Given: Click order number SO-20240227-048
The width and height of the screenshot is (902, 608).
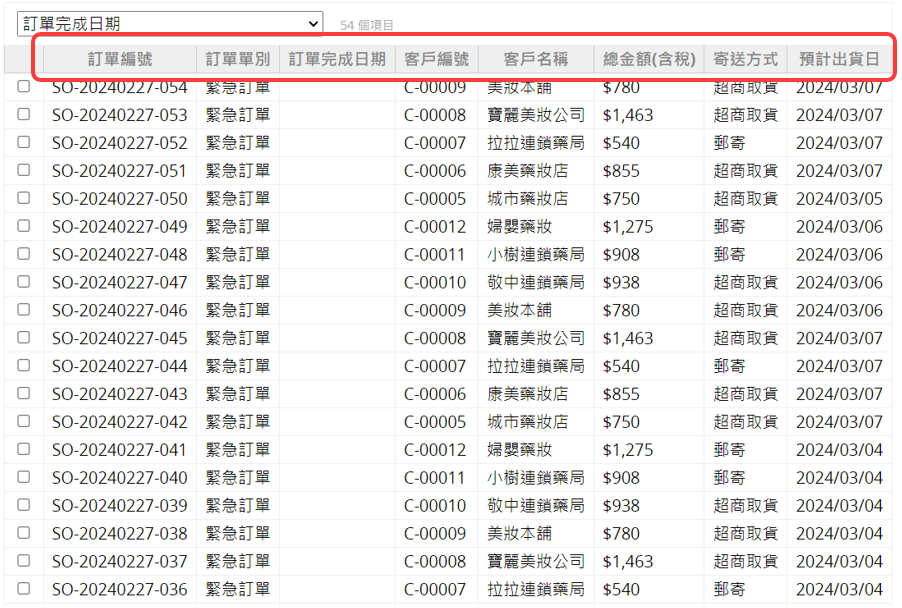Looking at the screenshot, I should 119,255.
